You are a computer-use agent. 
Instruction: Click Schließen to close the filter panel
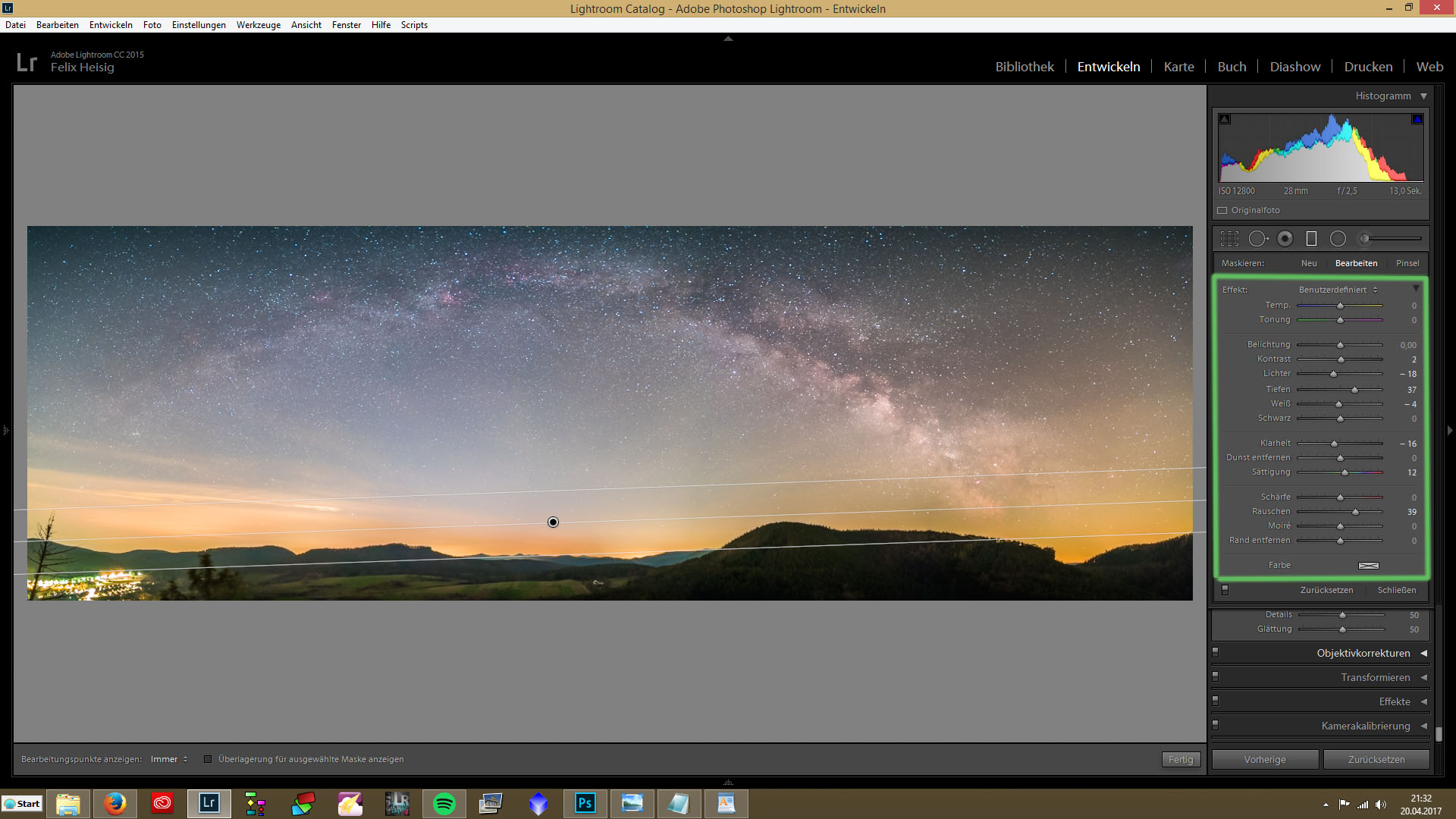tap(1397, 590)
